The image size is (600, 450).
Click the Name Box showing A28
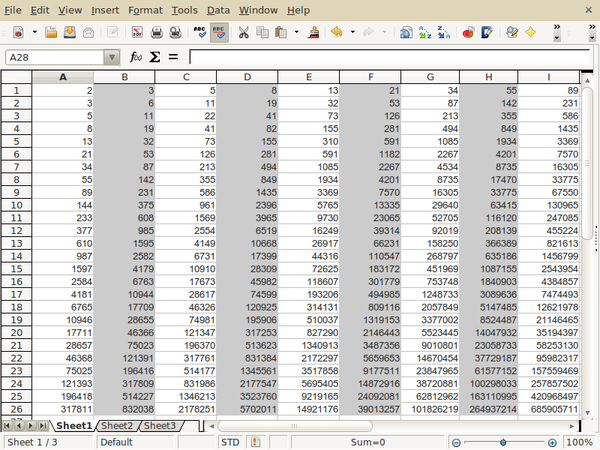[x=55, y=57]
